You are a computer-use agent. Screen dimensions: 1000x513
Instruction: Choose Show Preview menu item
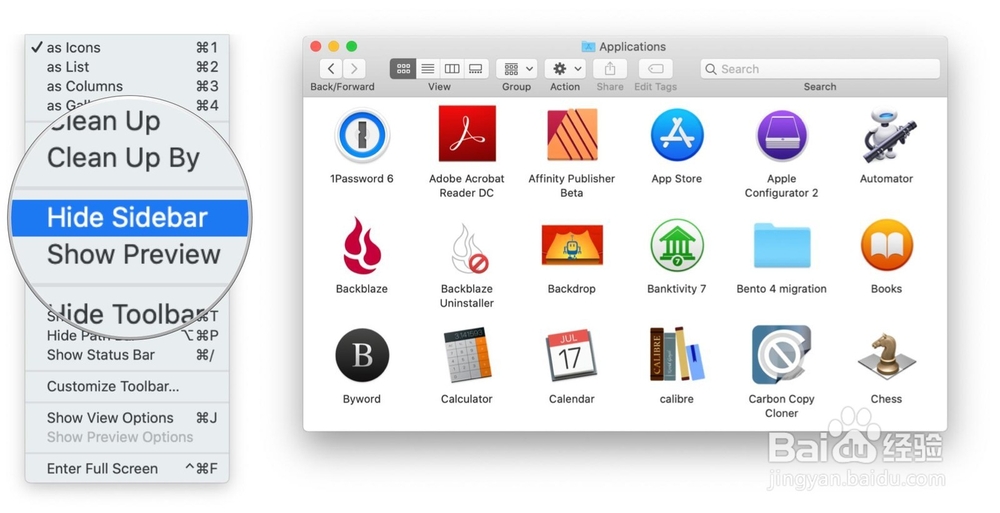point(134,254)
